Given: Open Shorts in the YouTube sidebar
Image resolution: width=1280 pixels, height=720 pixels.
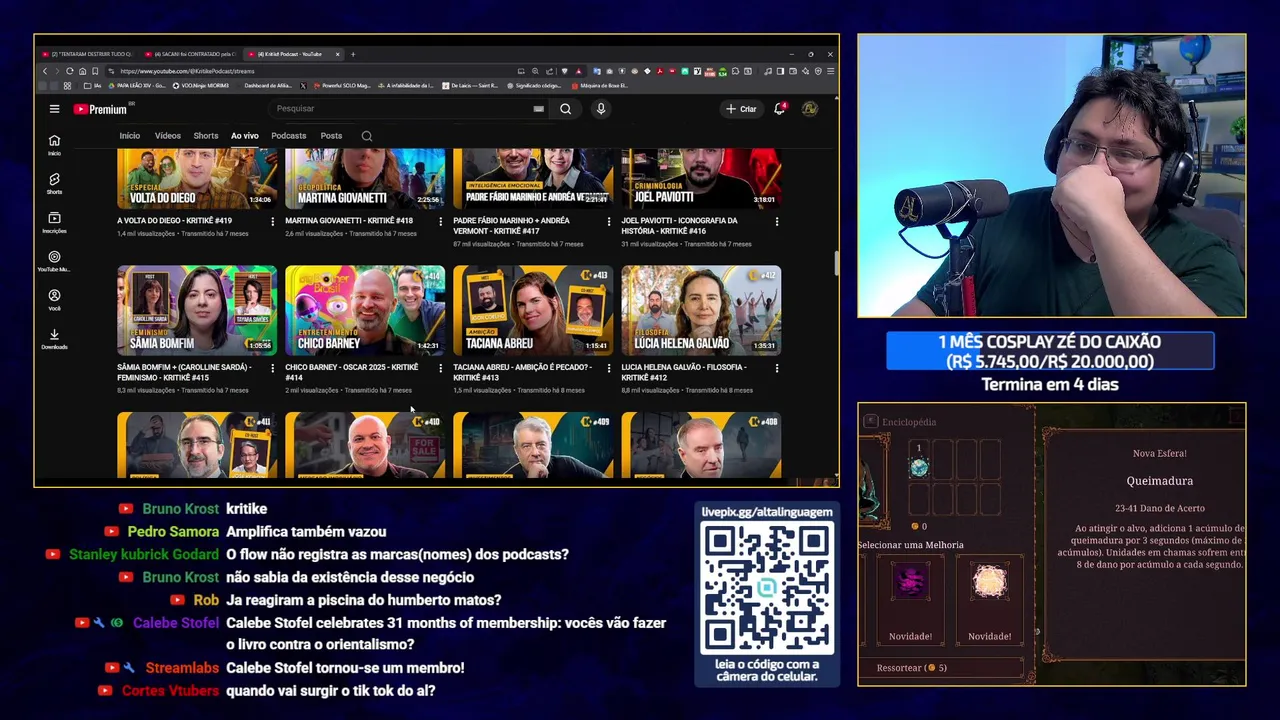Looking at the screenshot, I should 54,183.
